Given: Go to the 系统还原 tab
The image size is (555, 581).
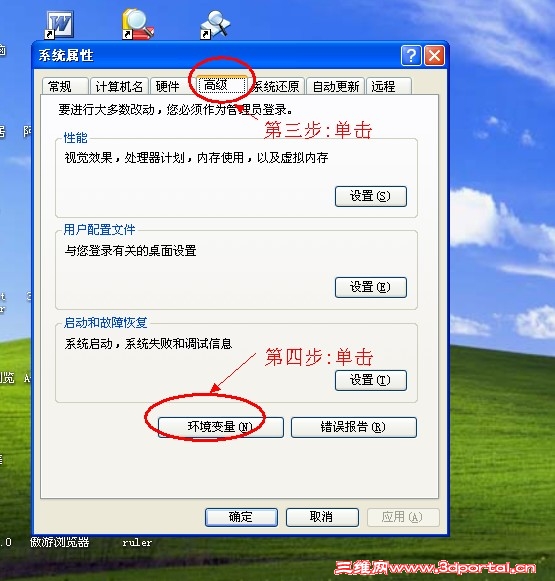Looking at the screenshot, I should (x=277, y=86).
